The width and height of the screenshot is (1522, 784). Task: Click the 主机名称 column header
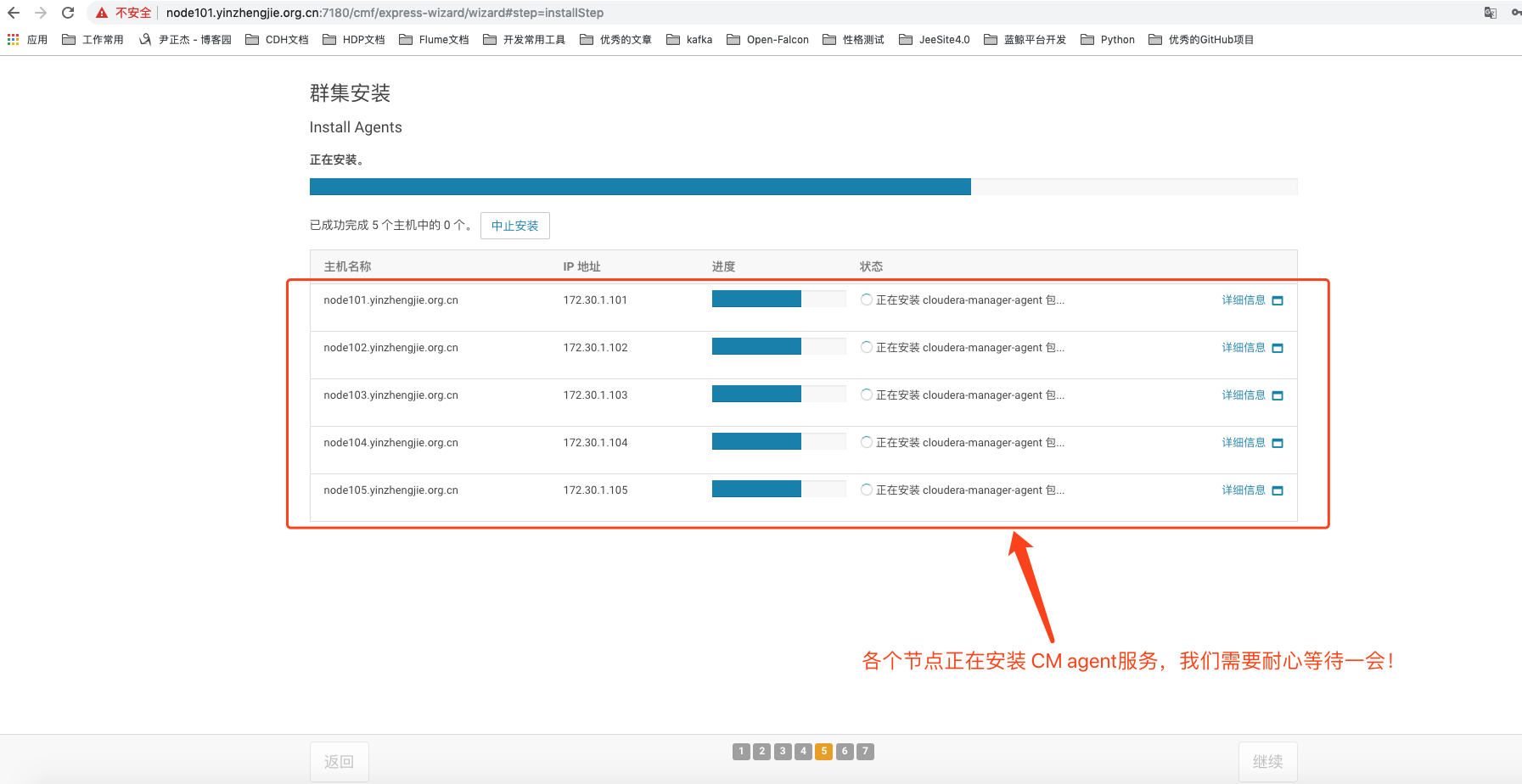pos(347,266)
